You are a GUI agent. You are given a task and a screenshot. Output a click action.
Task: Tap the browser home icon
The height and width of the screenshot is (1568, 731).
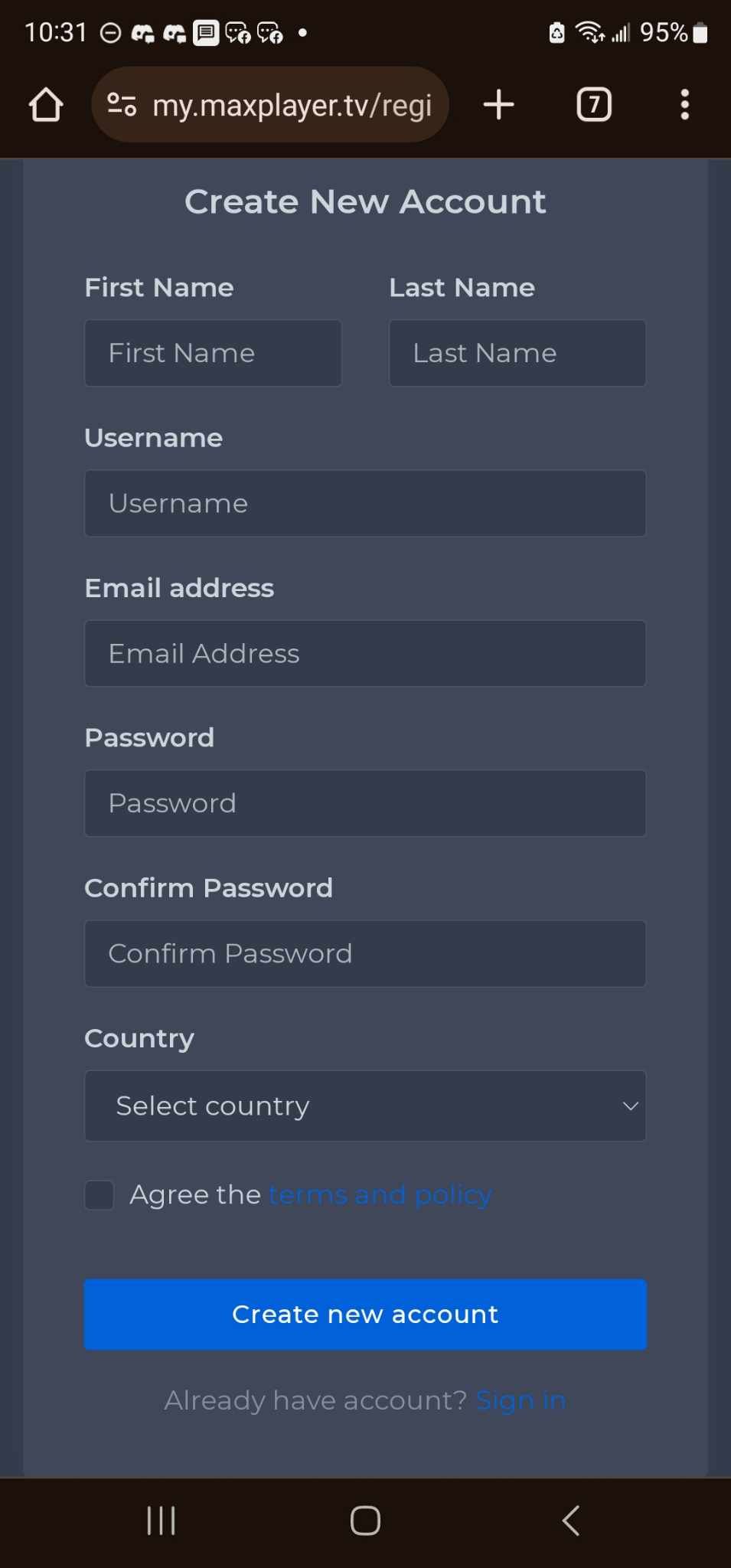pyautogui.click(x=46, y=105)
